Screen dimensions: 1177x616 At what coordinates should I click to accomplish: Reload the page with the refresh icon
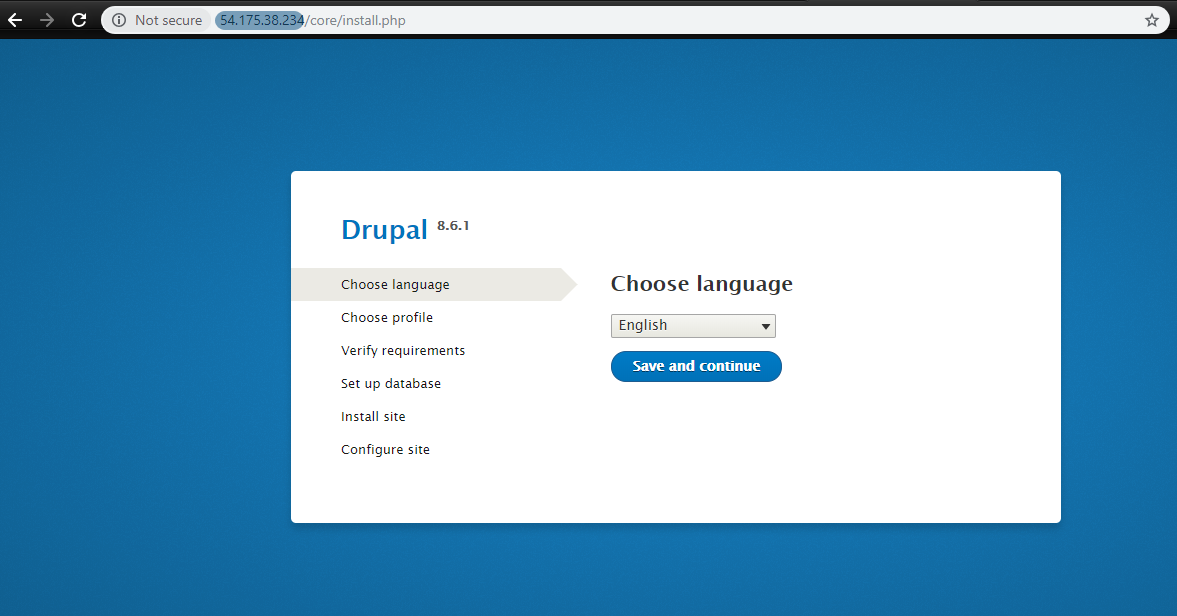[x=79, y=20]
